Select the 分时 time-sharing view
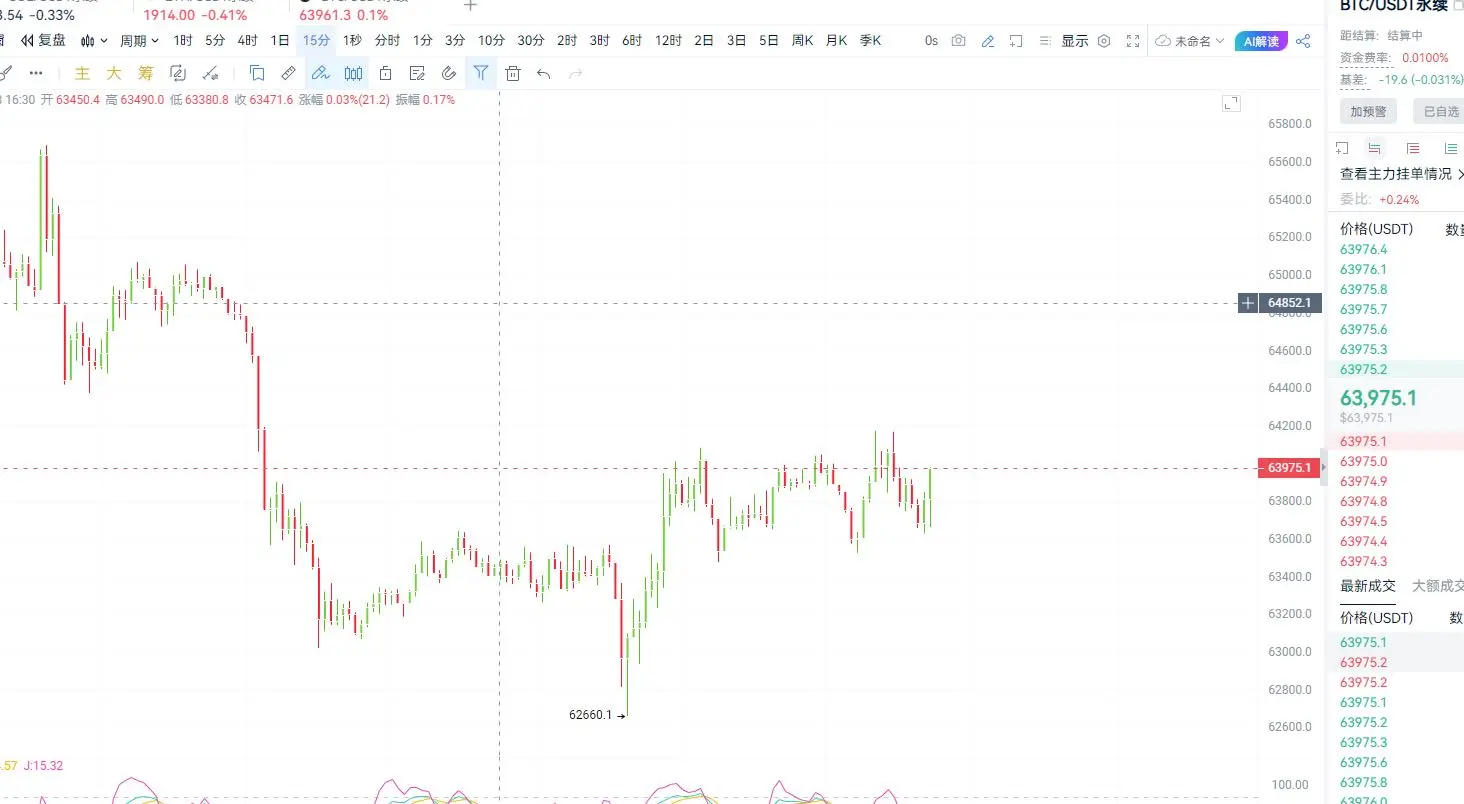The height and width of the screenshot is (804, 1464). click(x=387, y=41)
